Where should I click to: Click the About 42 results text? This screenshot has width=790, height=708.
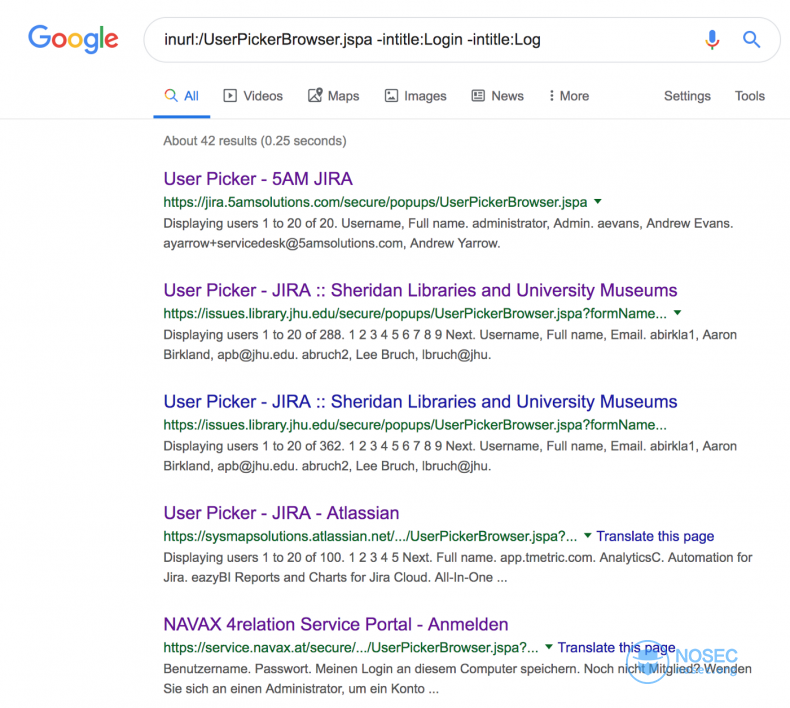click(x=254, y=141)
